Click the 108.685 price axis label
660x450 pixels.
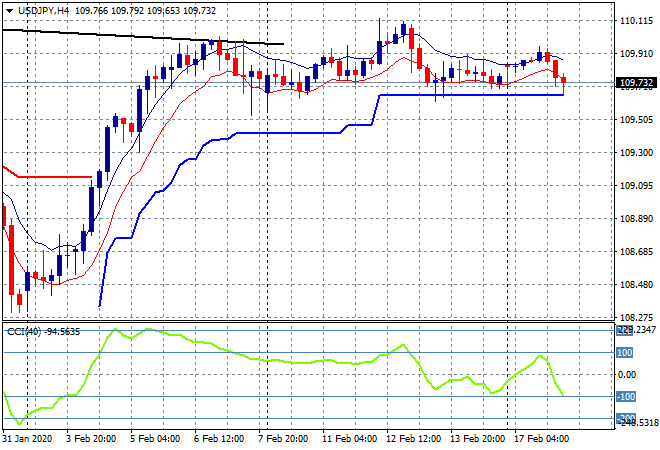click(636, 252)
